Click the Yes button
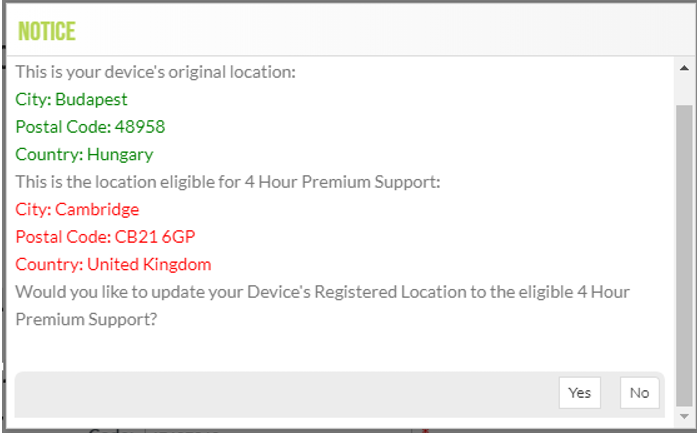 (x=579, y=393)
